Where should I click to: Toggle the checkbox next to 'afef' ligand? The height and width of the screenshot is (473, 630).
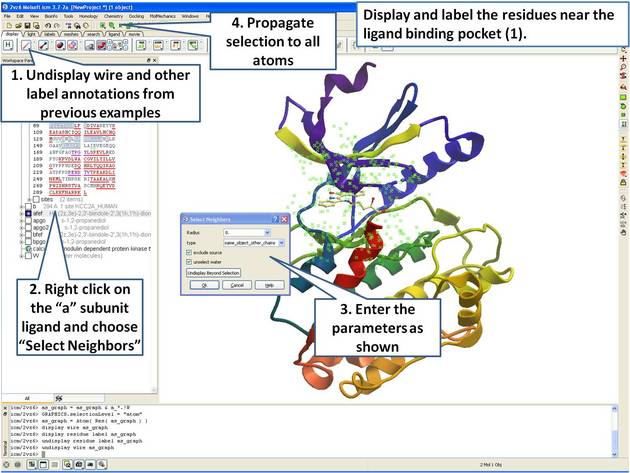coord(30,213)
